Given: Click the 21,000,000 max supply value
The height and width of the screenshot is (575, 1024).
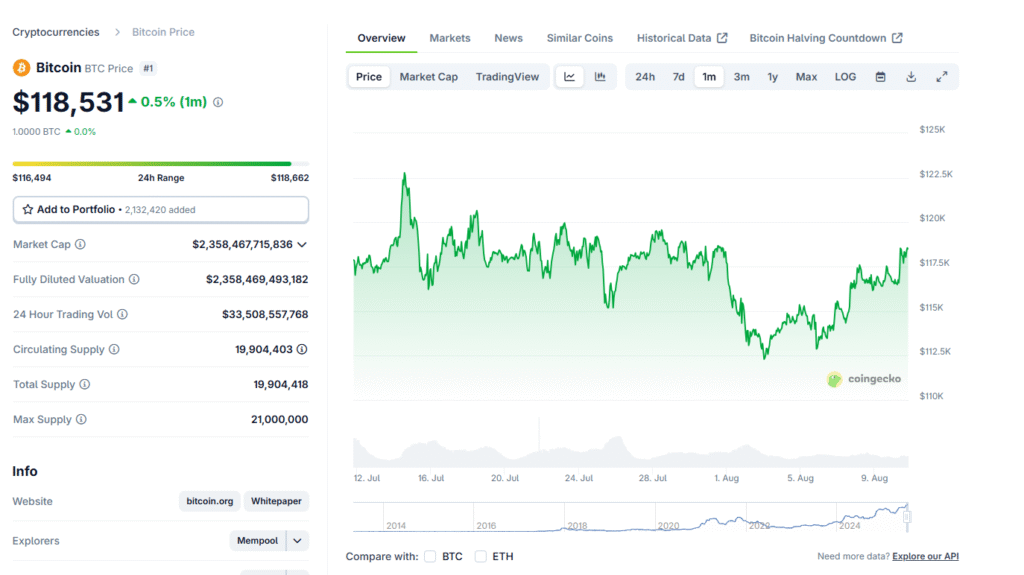Looking at the screenshot, I should [x=280, y=419].
